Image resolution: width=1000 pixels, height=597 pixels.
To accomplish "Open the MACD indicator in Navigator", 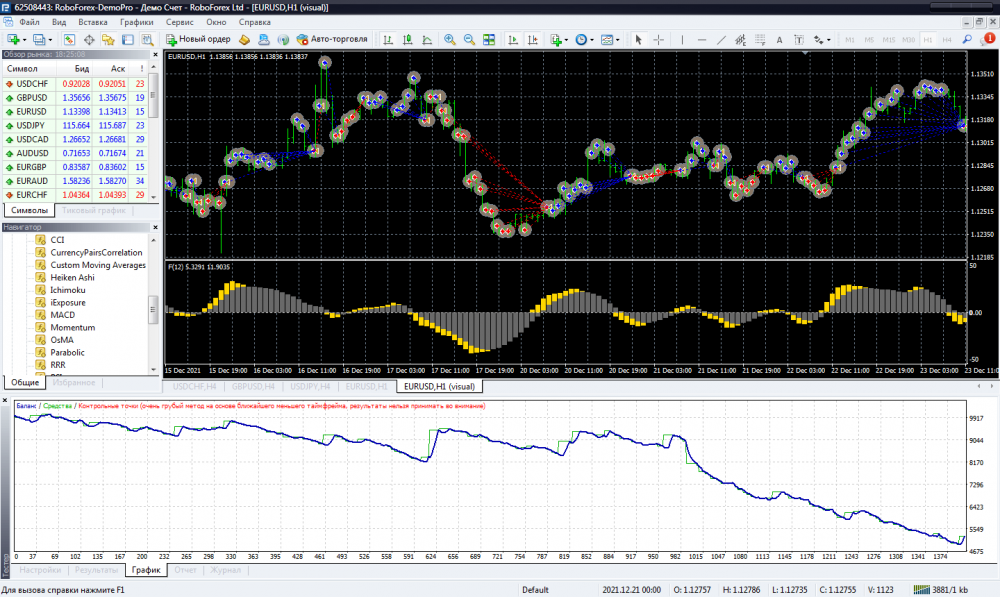I will pos(62,315).
